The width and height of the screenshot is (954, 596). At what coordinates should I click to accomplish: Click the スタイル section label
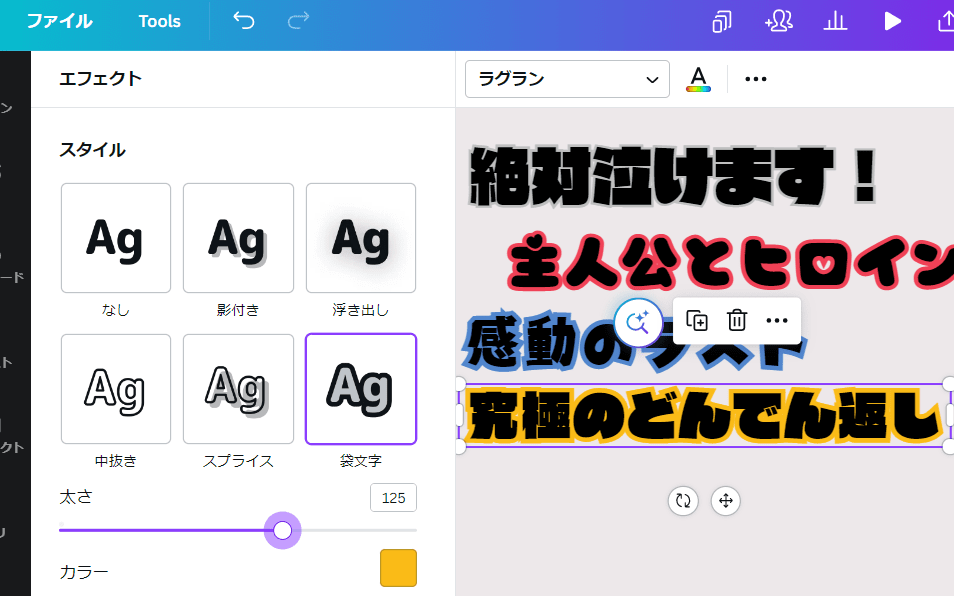(92, 150)
